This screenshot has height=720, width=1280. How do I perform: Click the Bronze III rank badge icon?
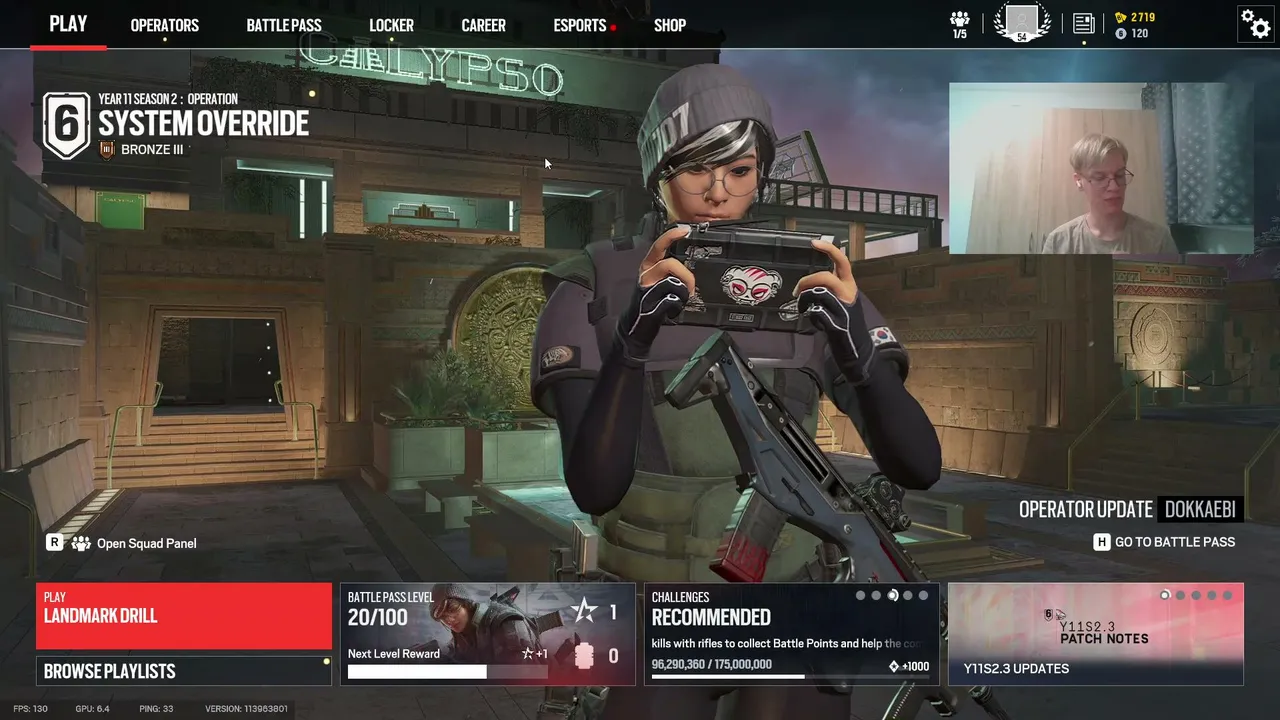pos(108,150)
